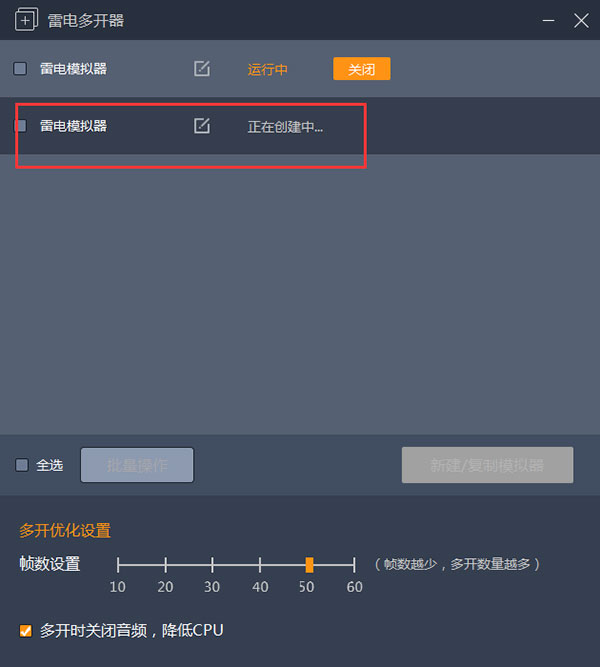Tick the checkbox of the running 雷电模拟器
Image resolution: width=600 pixels, height=667 pixels.
click(20, 68)
